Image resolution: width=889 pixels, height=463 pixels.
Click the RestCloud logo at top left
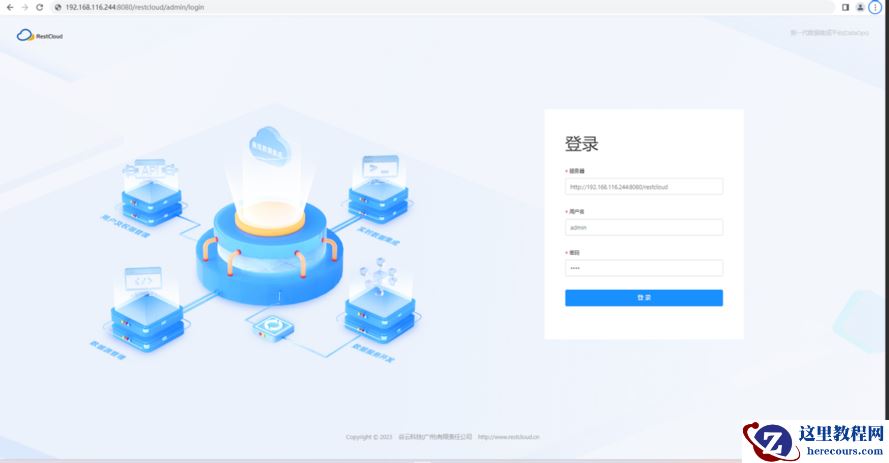point(40,35)
